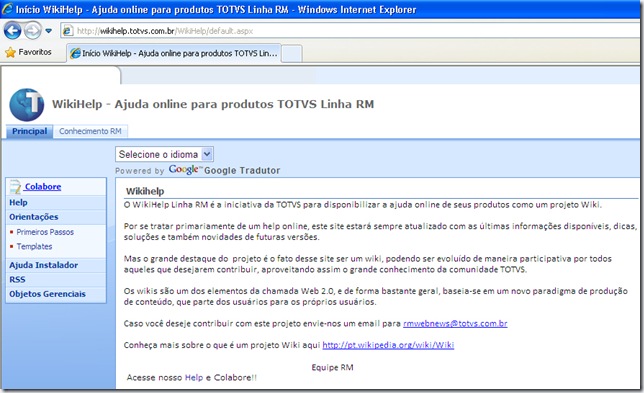644x393 pixels.
Task: Select the Início WikiHelp browser tab
Action: [174, 53]
